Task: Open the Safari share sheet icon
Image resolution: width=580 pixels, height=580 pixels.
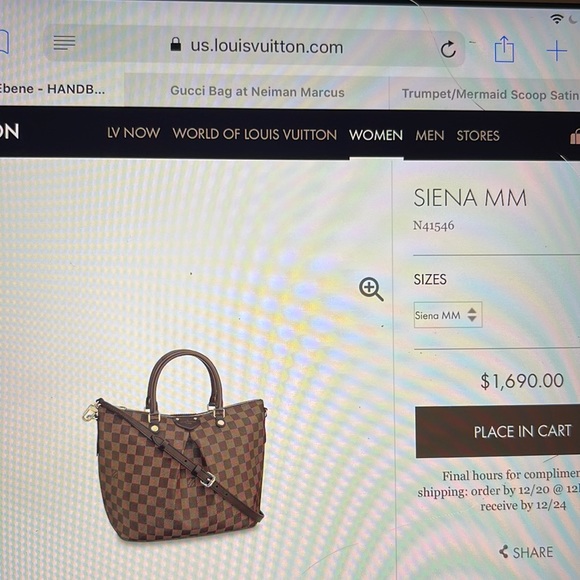Action: point(505,49)
